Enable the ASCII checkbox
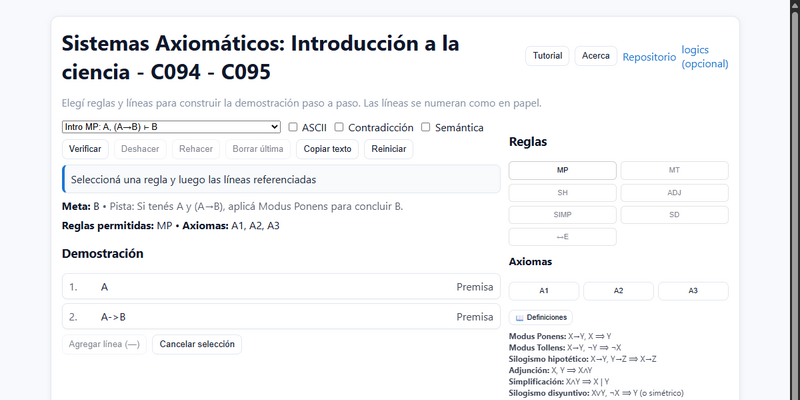Screen dimensions: 800x400 (293, 127)
